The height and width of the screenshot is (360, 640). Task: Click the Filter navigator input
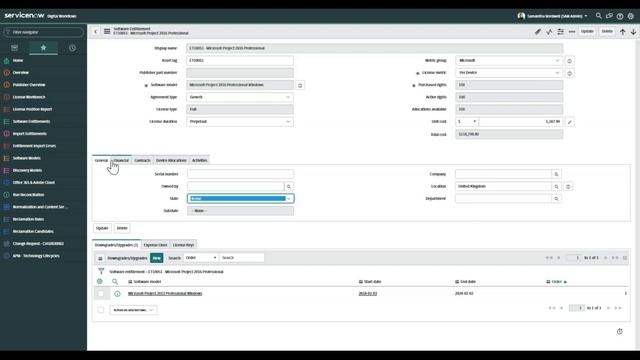(x=43, y=32)
